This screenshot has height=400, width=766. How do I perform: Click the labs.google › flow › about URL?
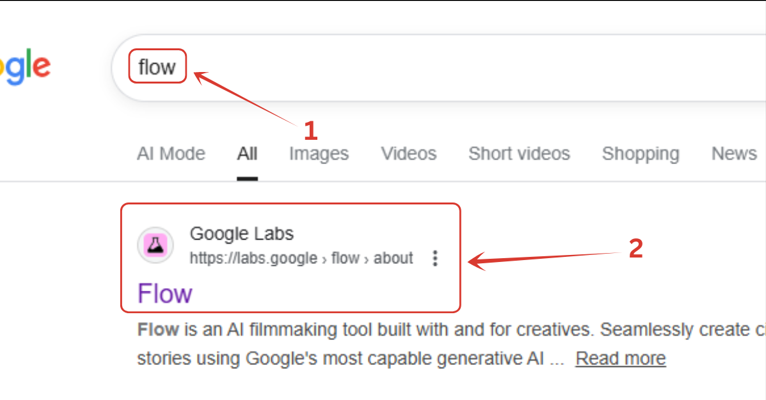[x=301, y=258]
